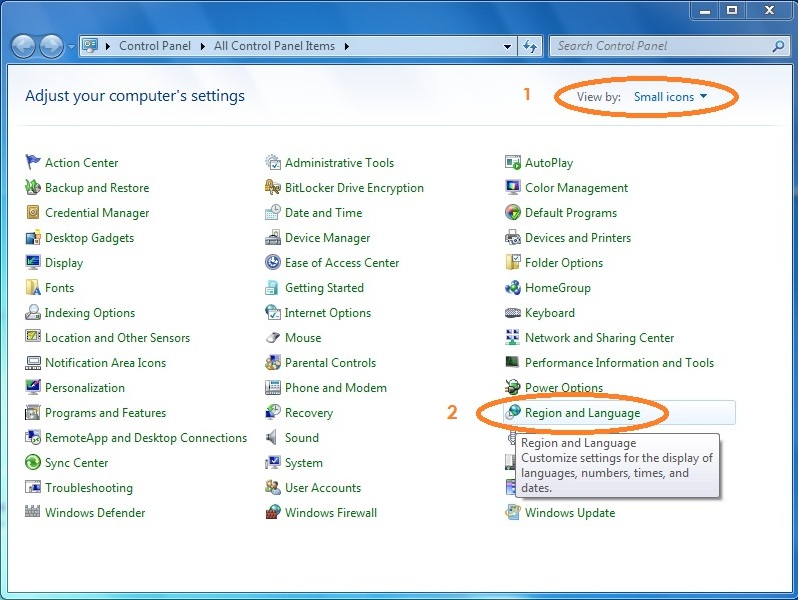Open the System link
The height and width of the screenshot is (600, 798).
point(304,463)
